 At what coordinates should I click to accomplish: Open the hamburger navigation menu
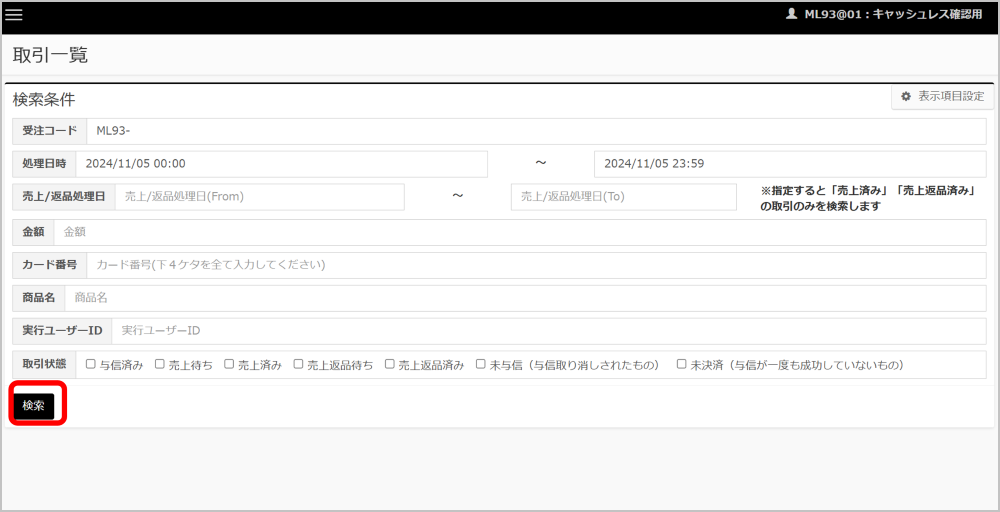point(14,15)
